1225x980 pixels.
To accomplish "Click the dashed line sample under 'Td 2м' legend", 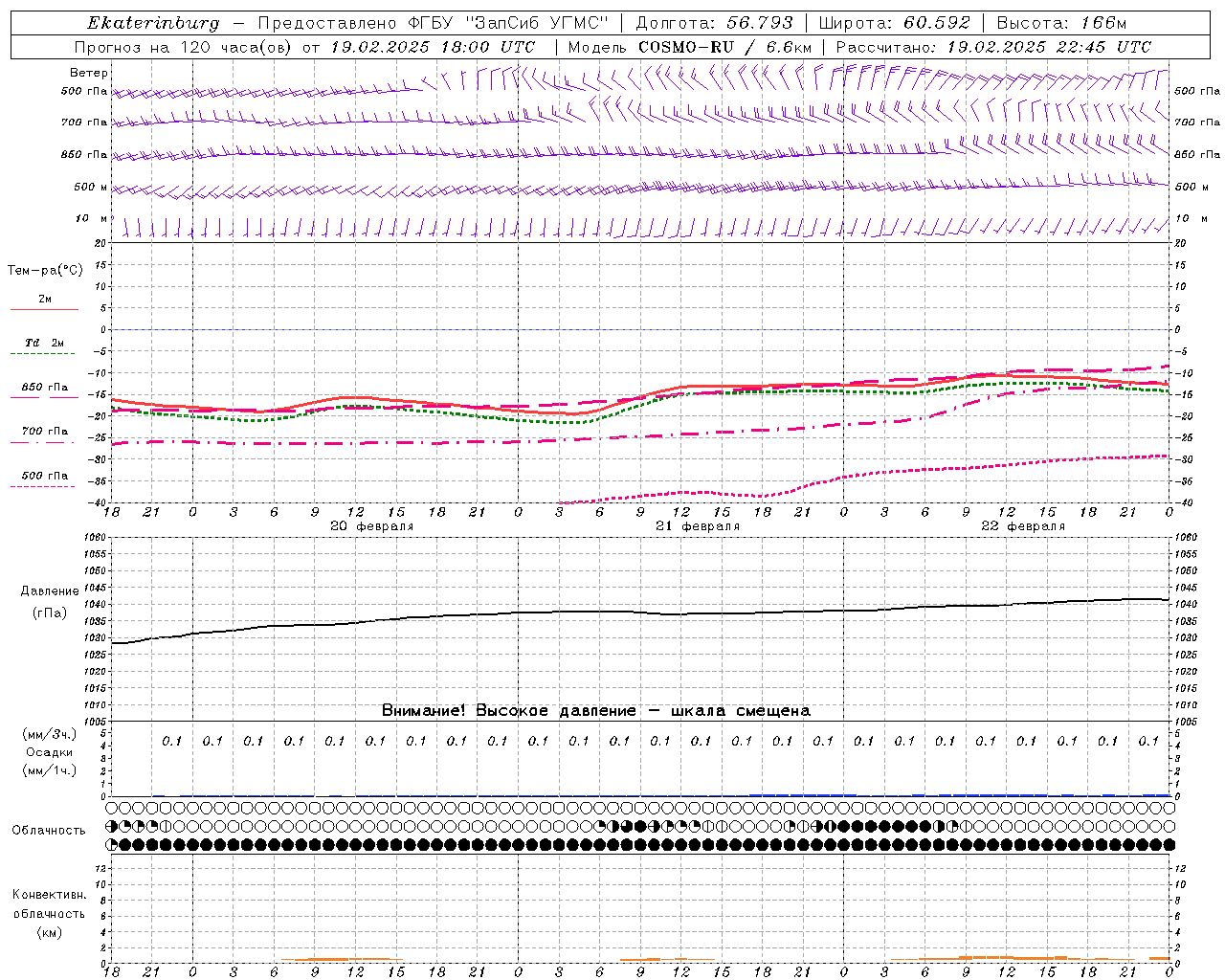I will [x=44, y=354].
